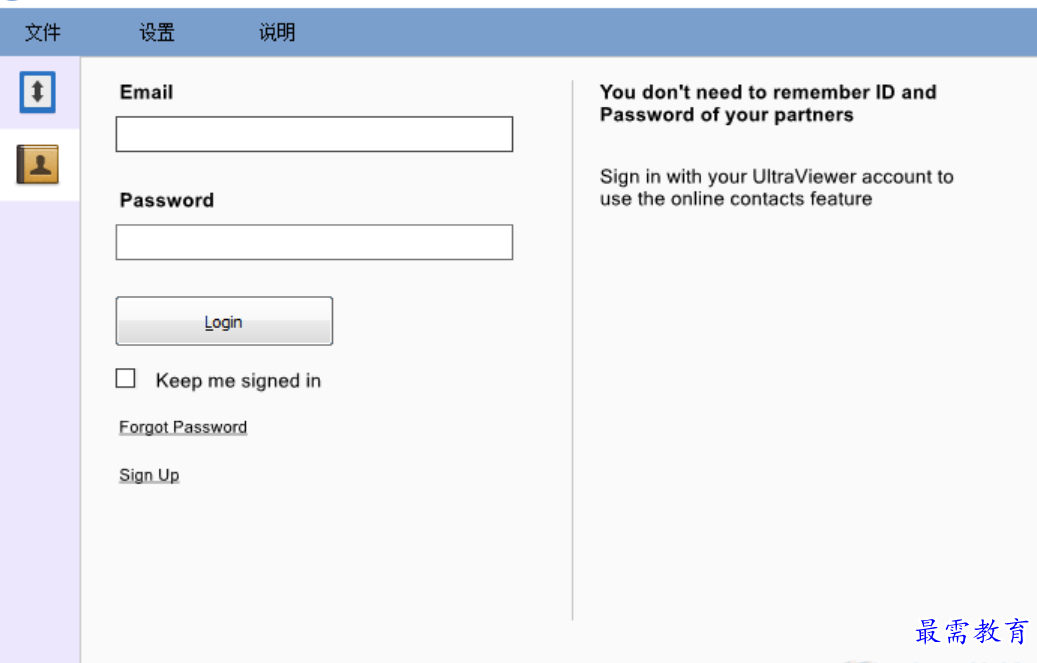1037x663 pixels.
Task: Click the Email field label
Action: [x=147, y=92]
